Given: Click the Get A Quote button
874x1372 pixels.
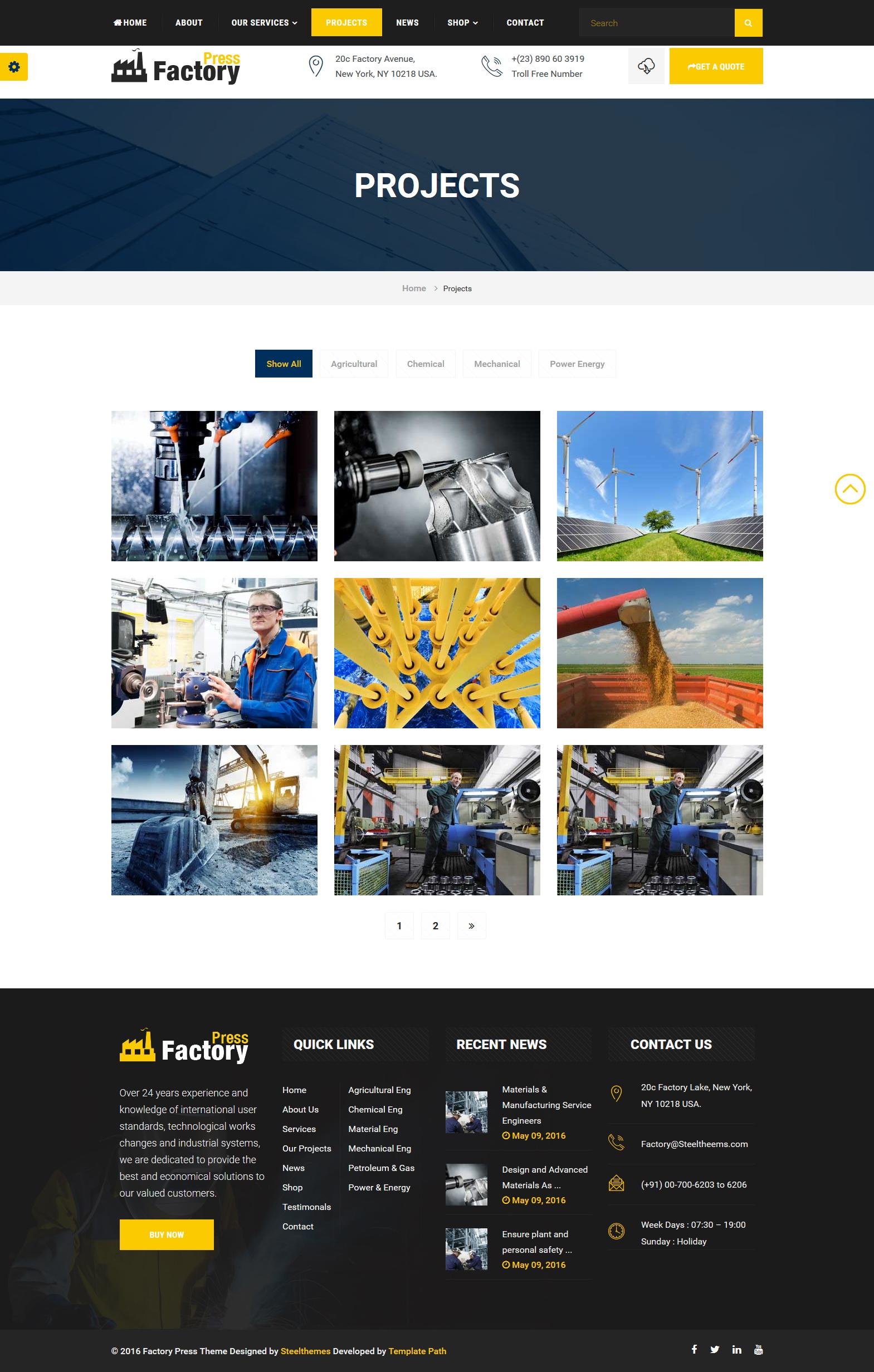Looking at the screenshot, I should [x=715, y=66].
